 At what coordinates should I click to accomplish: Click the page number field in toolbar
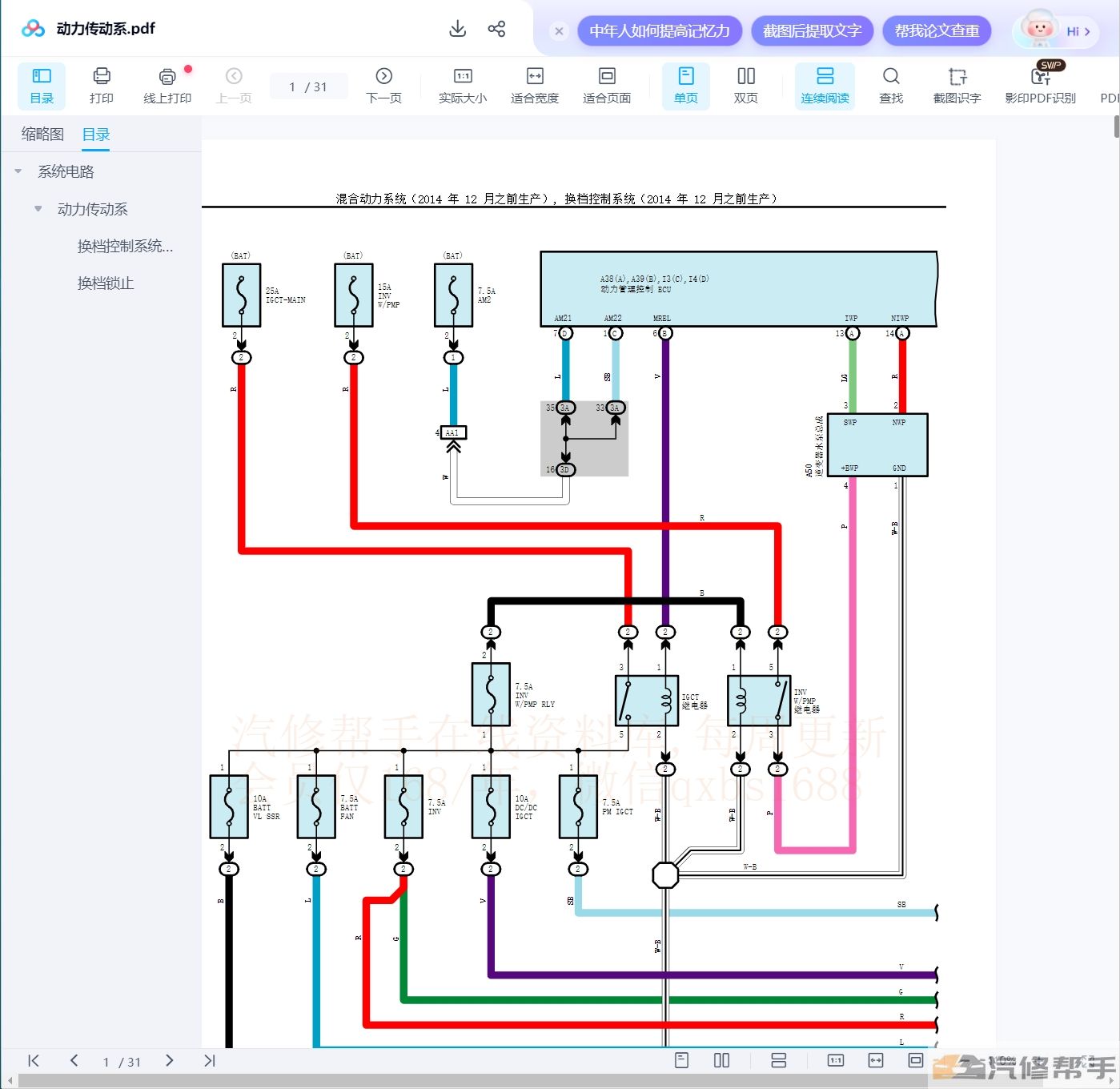[308, 86]
